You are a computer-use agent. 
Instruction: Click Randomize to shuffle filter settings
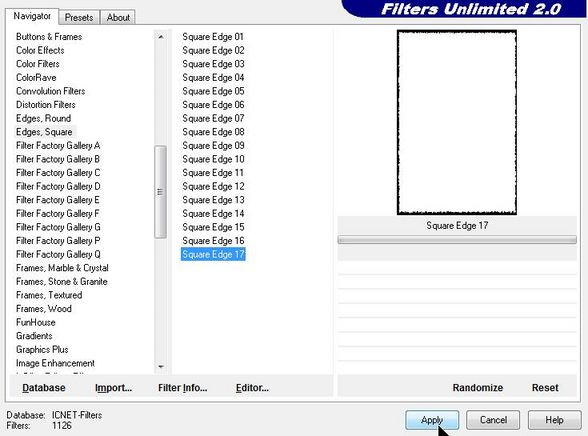pos(478,388)
